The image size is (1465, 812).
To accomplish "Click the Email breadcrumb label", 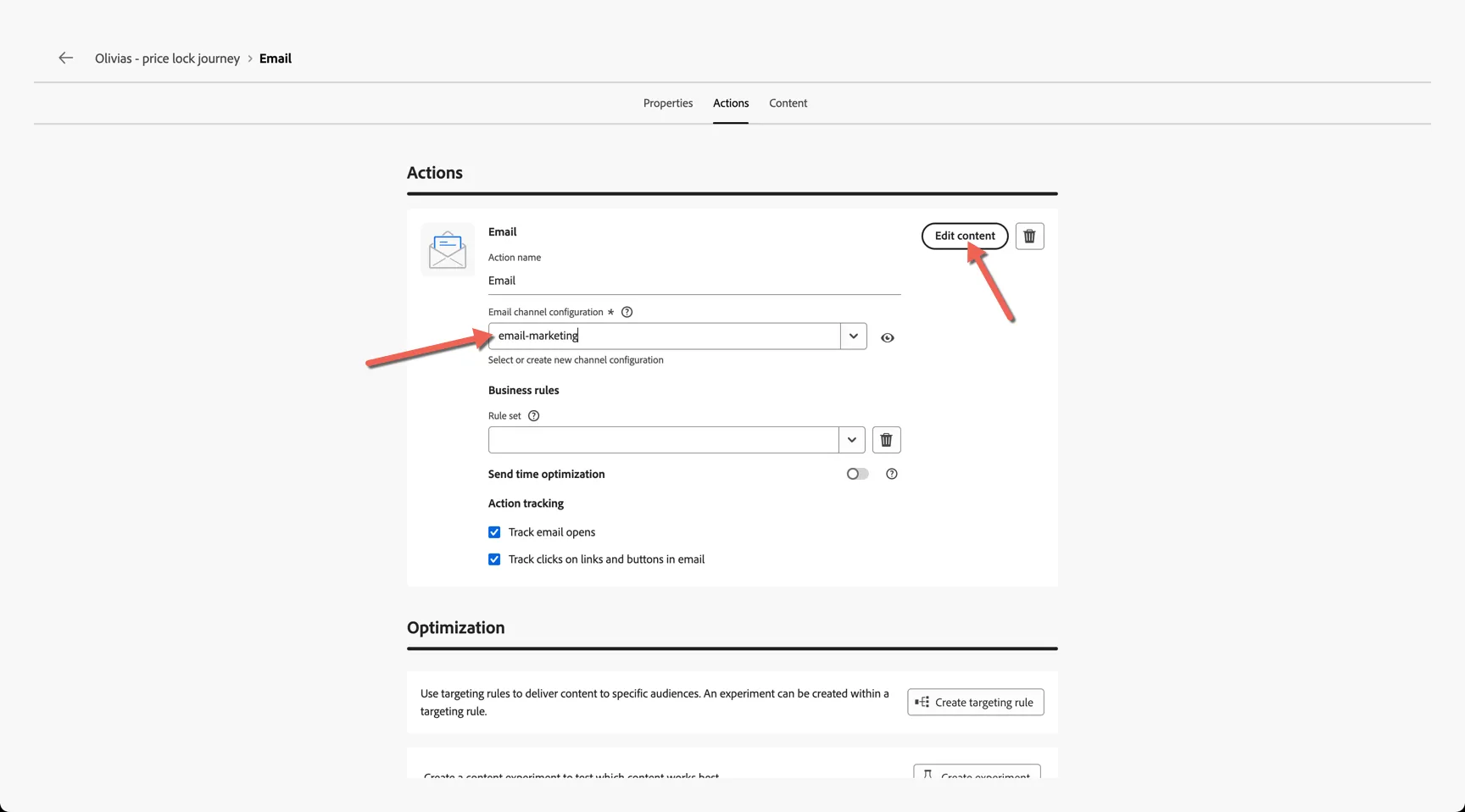I will click(x=275, y=58).
